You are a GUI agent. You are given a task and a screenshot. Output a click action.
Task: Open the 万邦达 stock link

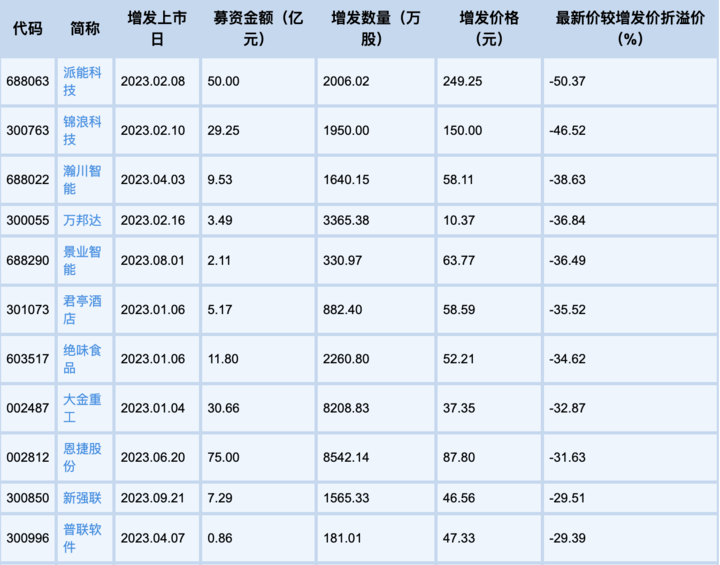82,220
